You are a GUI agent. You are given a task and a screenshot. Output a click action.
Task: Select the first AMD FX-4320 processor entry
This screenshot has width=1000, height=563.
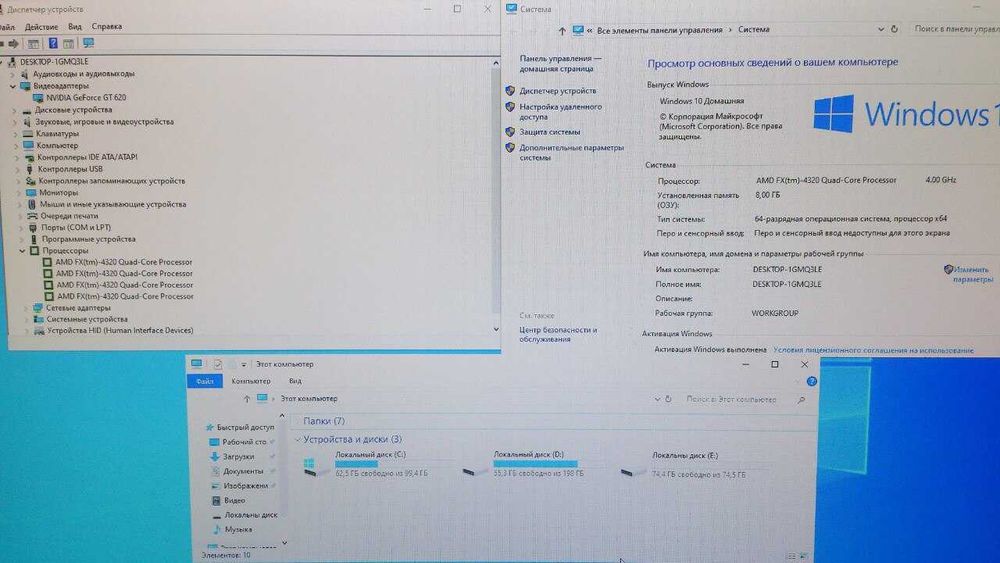coord(124,262)
